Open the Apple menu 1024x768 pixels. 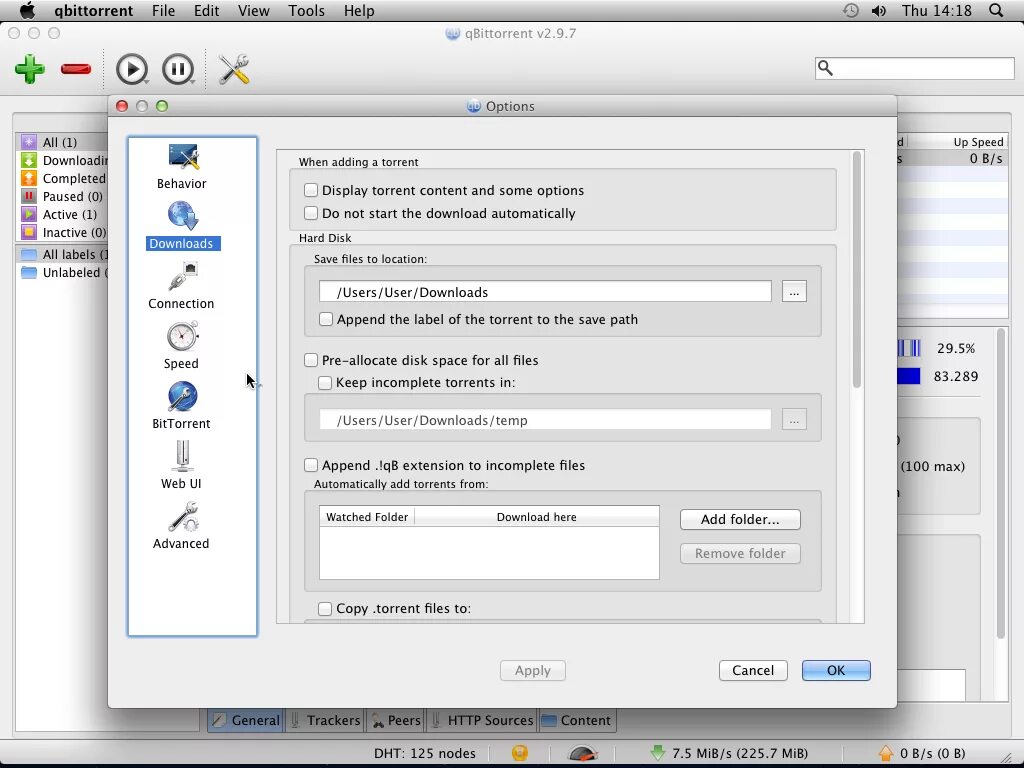click(27, 10)
